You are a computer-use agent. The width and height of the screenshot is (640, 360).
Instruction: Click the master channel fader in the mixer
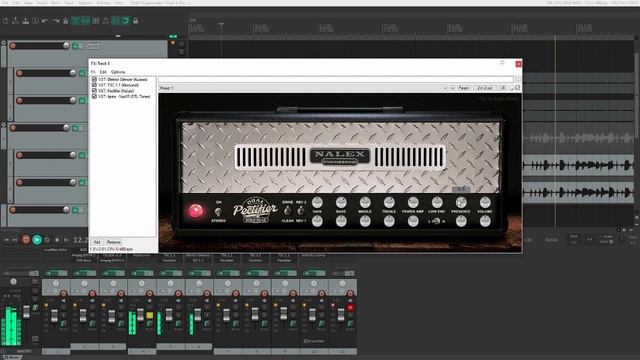[x=27, y=312]
